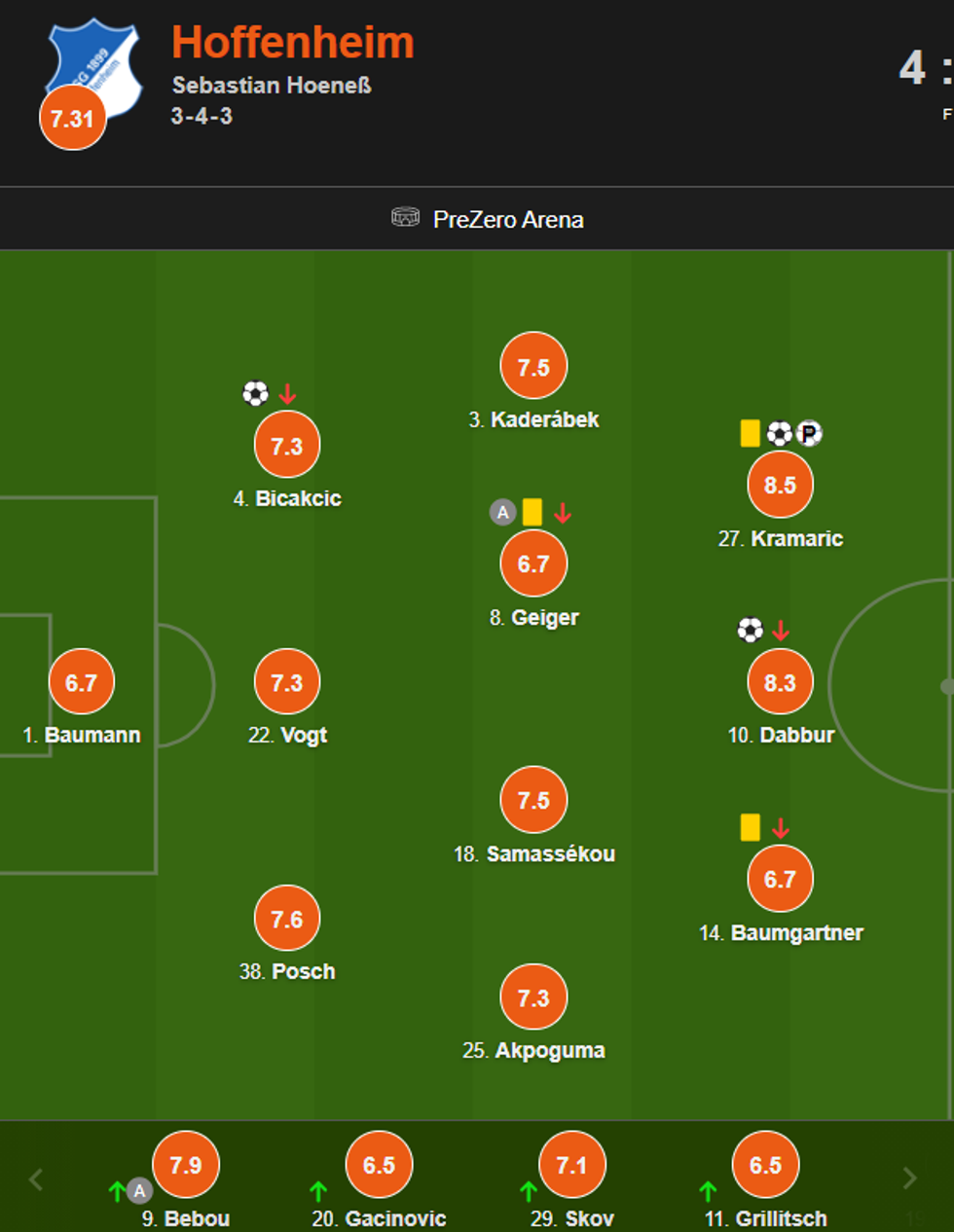Image resolution: width=954 pixels, height=1232 pixels.
Task: Click the assist icon above Geiger
Action: click(x=502, y=512)
